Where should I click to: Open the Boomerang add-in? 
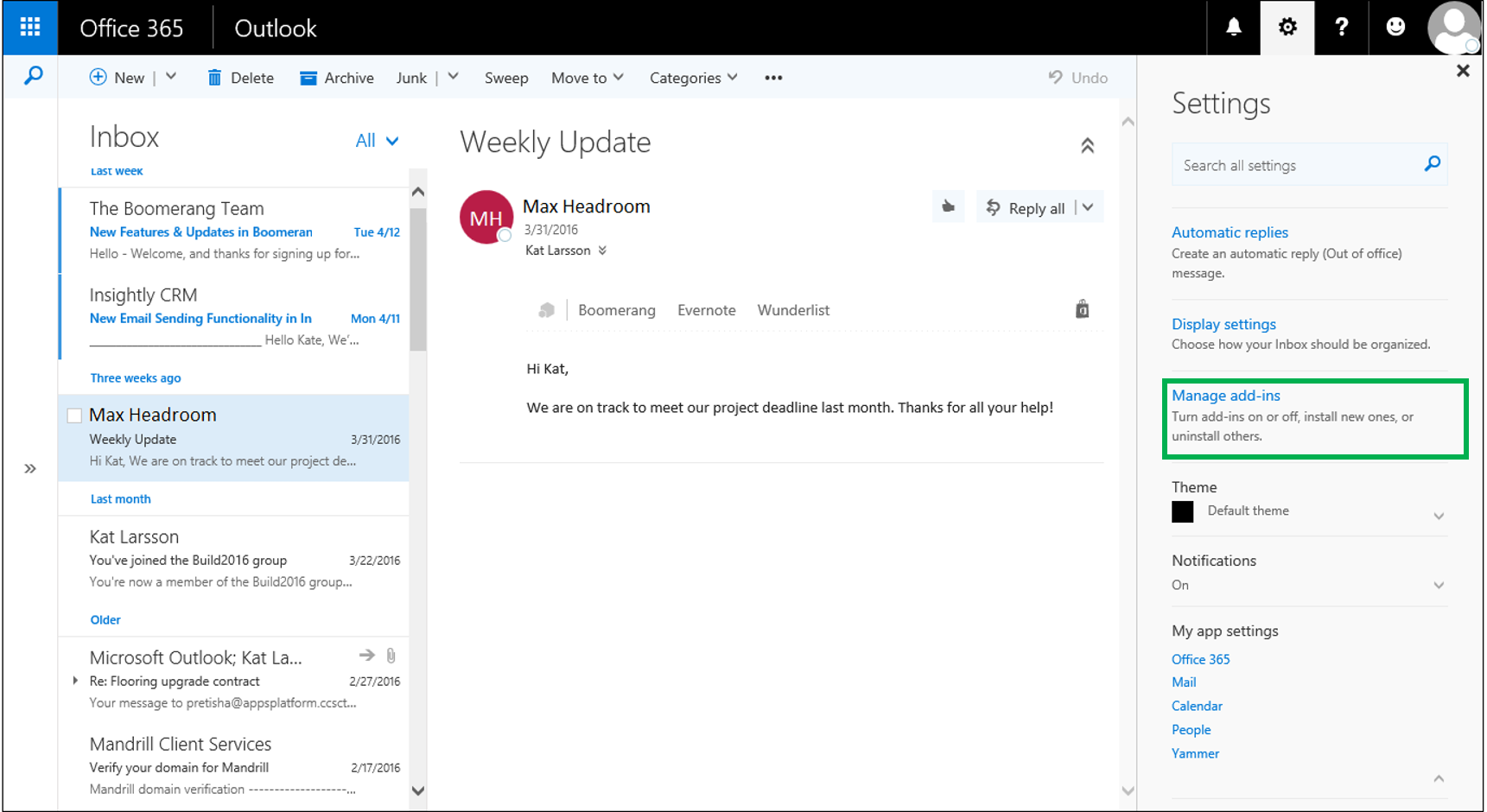pyautogui.click(x=617, y=310)
